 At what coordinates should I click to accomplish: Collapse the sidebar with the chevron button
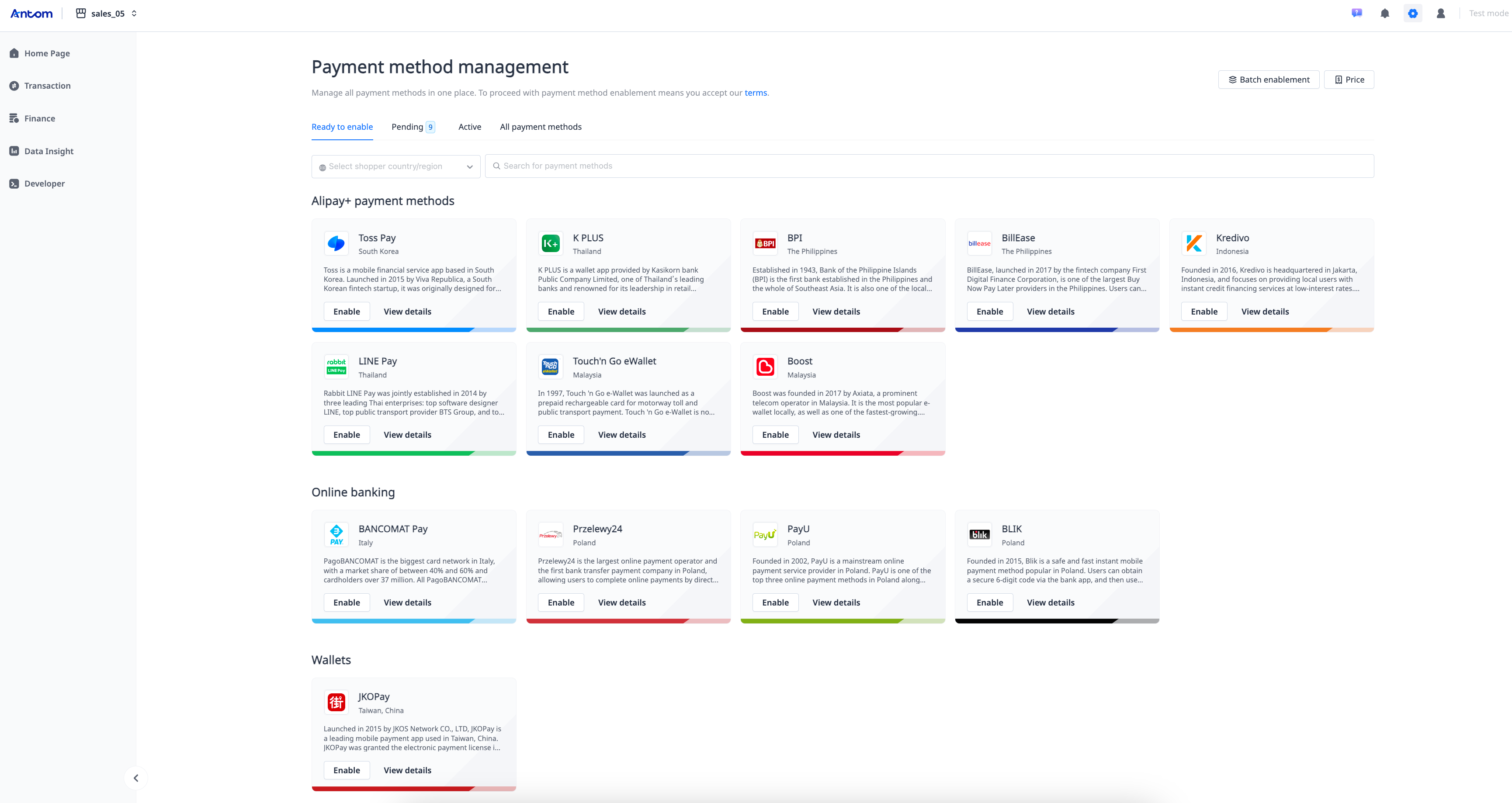[136, 778]
